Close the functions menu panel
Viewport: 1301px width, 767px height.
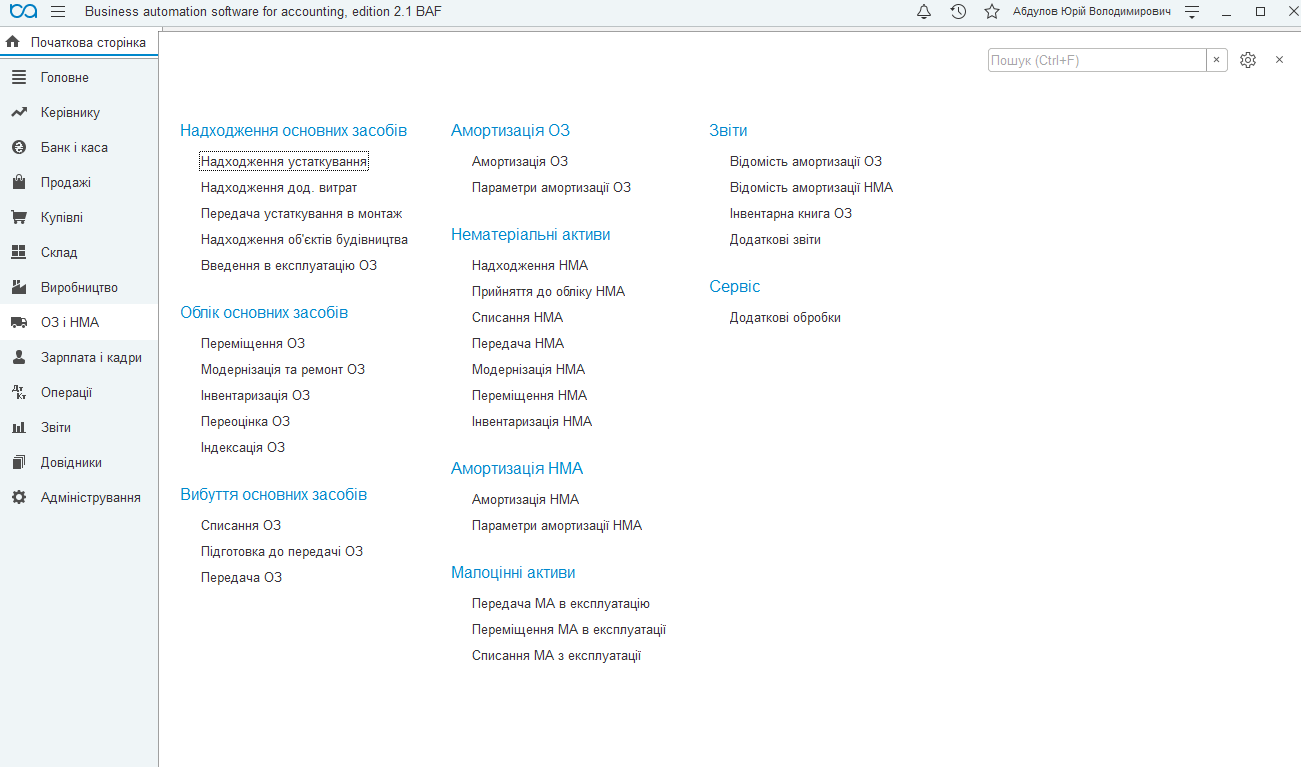[x=1279, y=60]
